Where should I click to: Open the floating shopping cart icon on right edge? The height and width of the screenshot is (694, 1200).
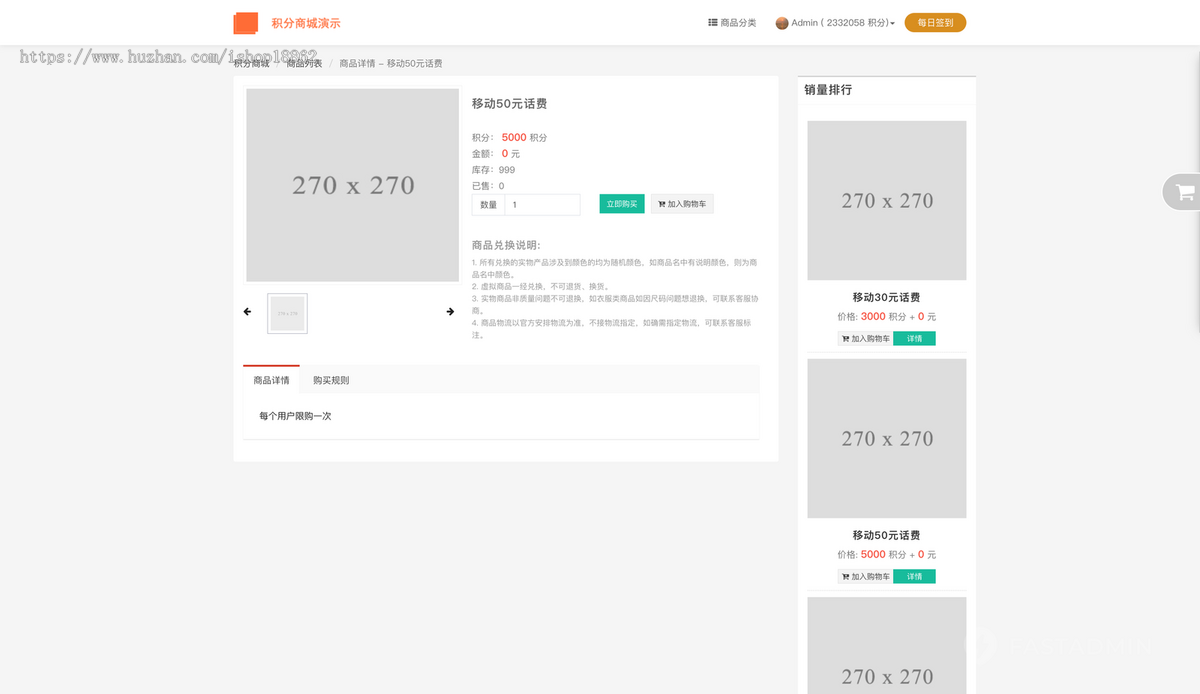(x=1185, y=192)
